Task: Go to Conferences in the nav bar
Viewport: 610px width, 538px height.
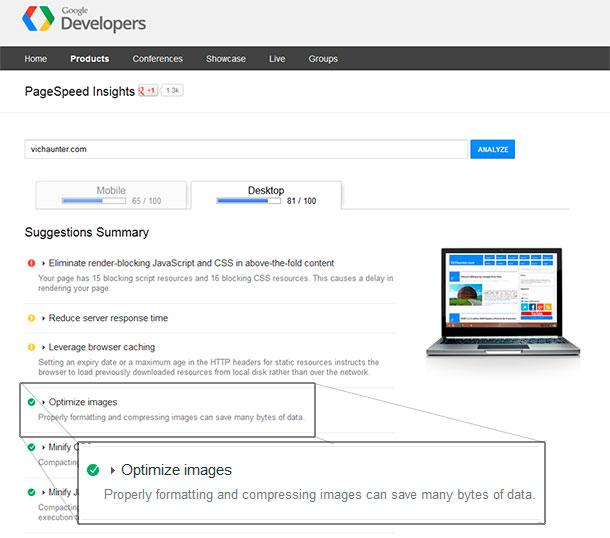Action: pyautogui.click(x=158, y=59)
